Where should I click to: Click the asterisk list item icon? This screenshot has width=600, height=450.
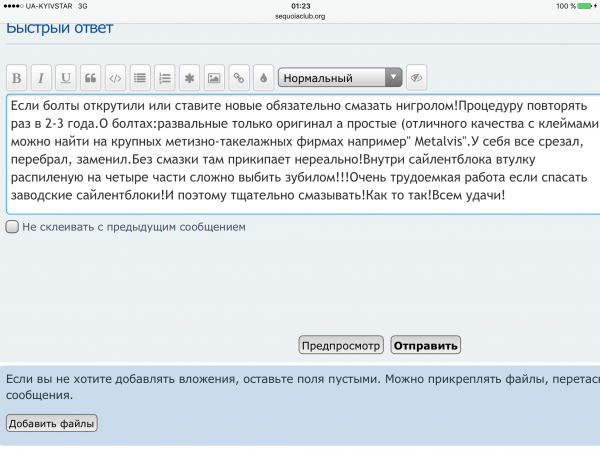point(190,77)
